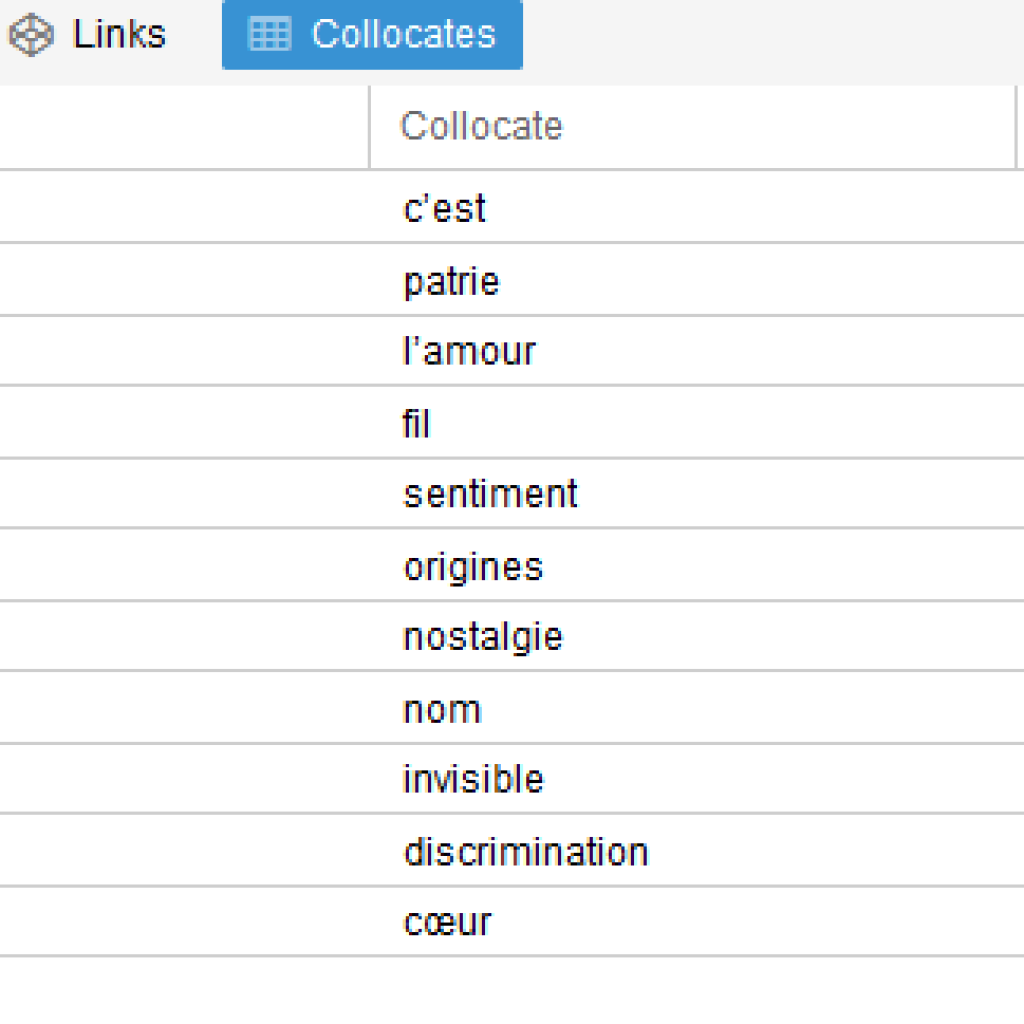This screenshot has width=1024, height=1024.
Task: Select the nostalgie row
Action: pos(512,635)
